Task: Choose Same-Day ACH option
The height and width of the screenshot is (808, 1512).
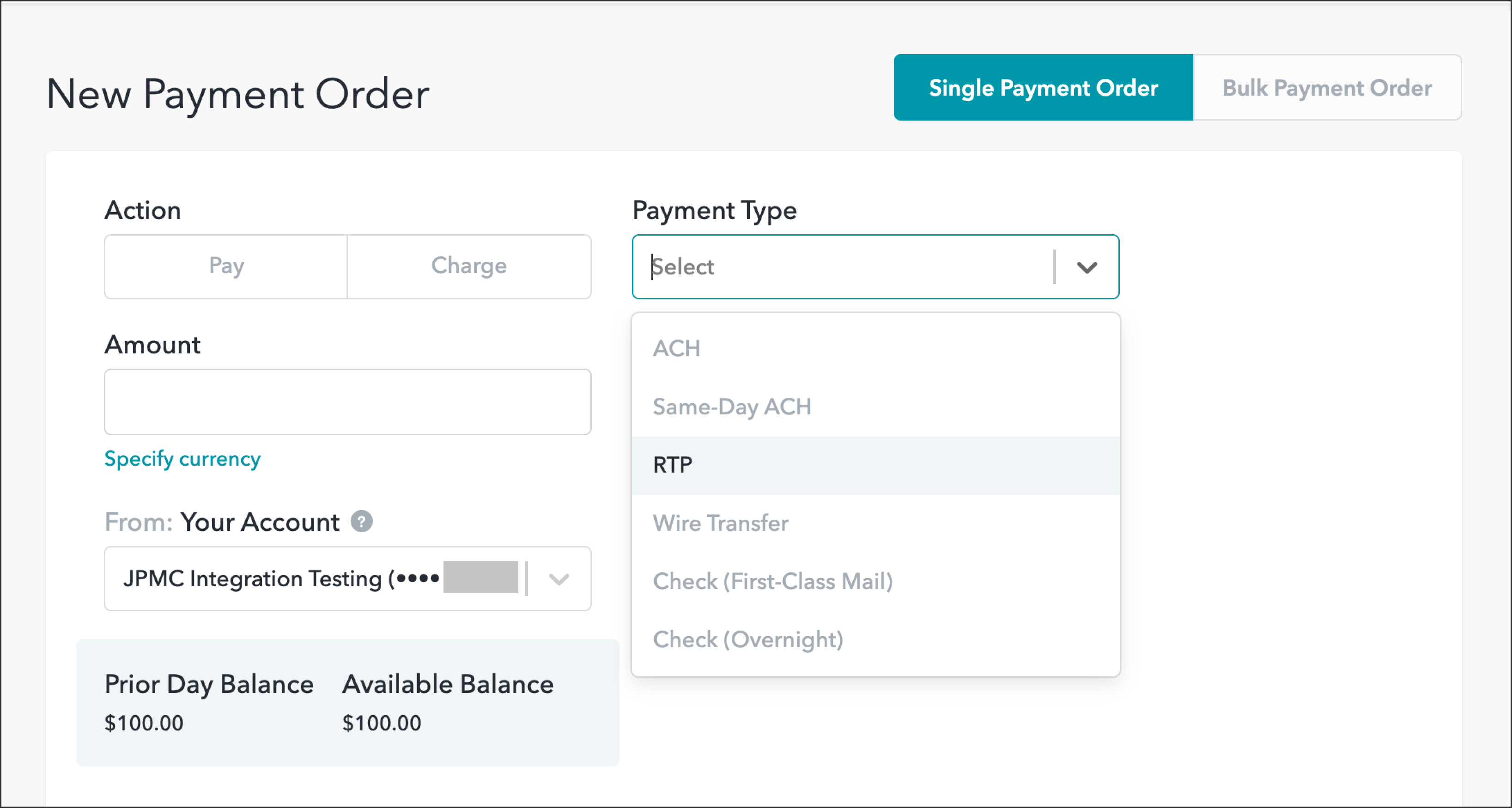Action: tap(731, 407)
